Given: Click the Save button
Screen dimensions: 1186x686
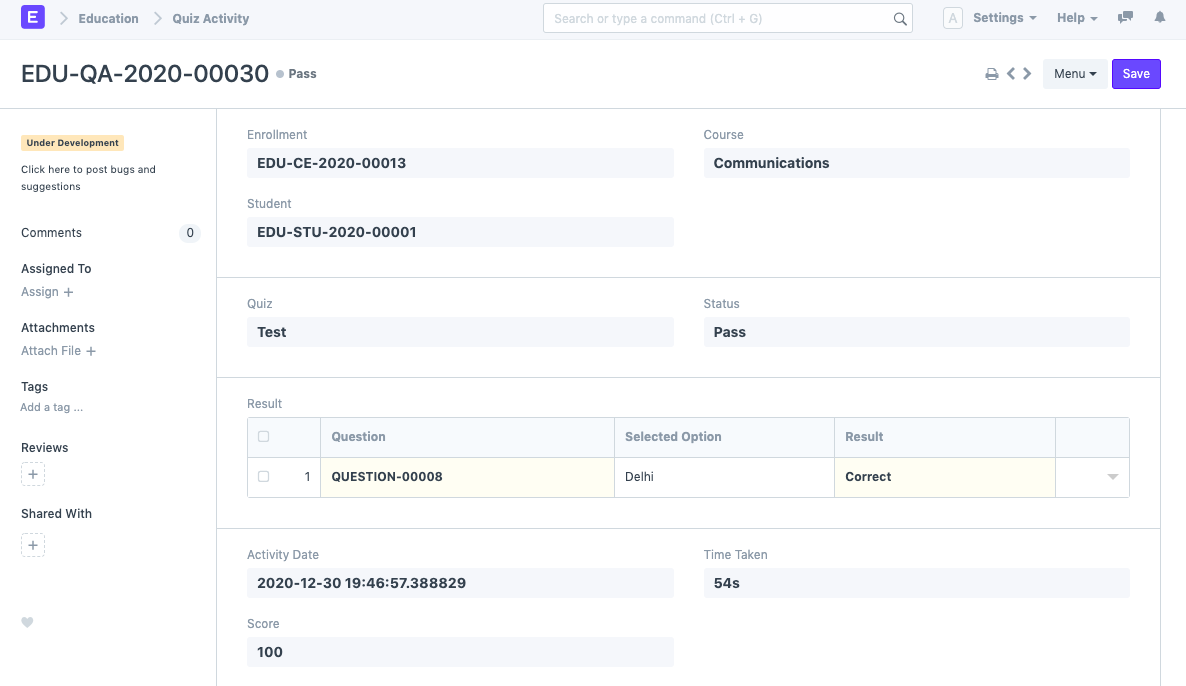Looking at the screenshot, I should [x=1136, y=74].
